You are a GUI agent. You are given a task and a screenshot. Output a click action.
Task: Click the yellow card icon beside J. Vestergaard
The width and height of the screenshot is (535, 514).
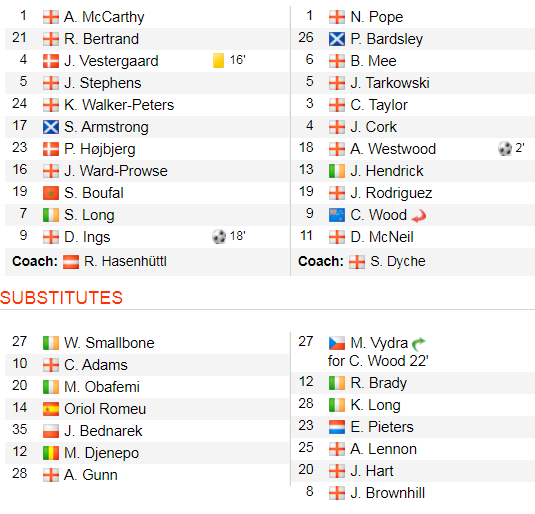pos(218,60)
